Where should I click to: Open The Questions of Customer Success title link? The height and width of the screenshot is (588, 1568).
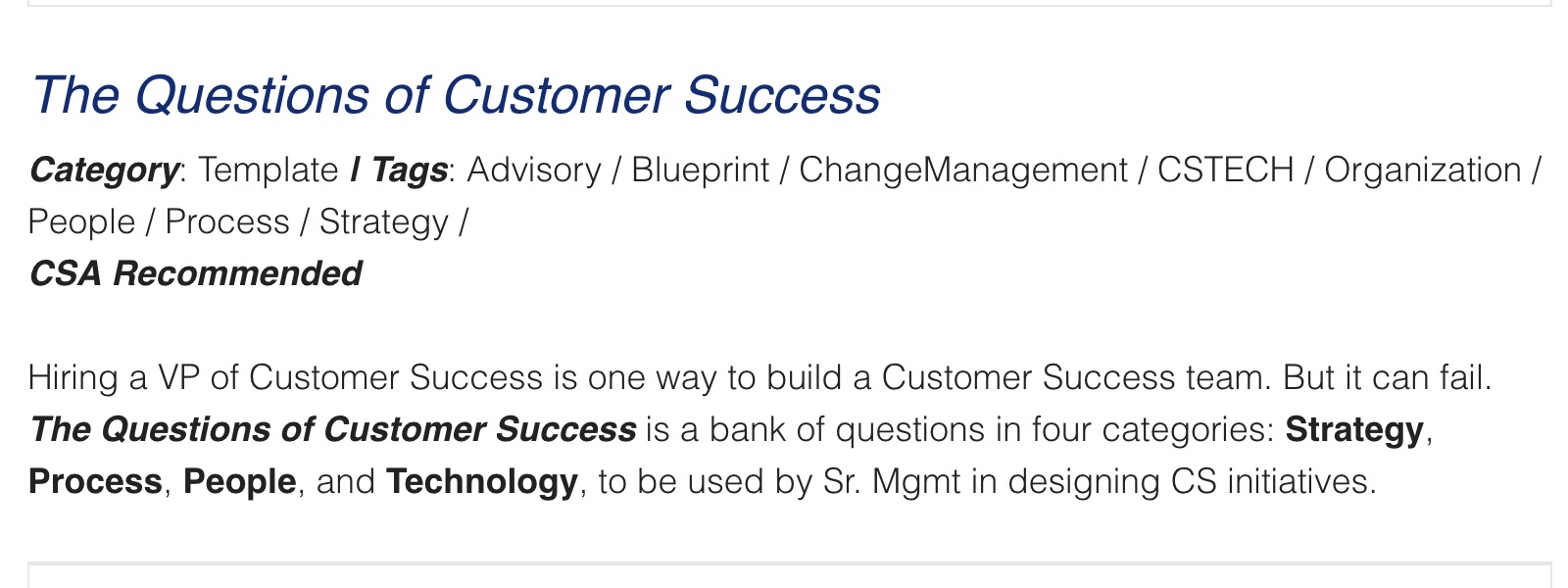click(x=456, y=95)
